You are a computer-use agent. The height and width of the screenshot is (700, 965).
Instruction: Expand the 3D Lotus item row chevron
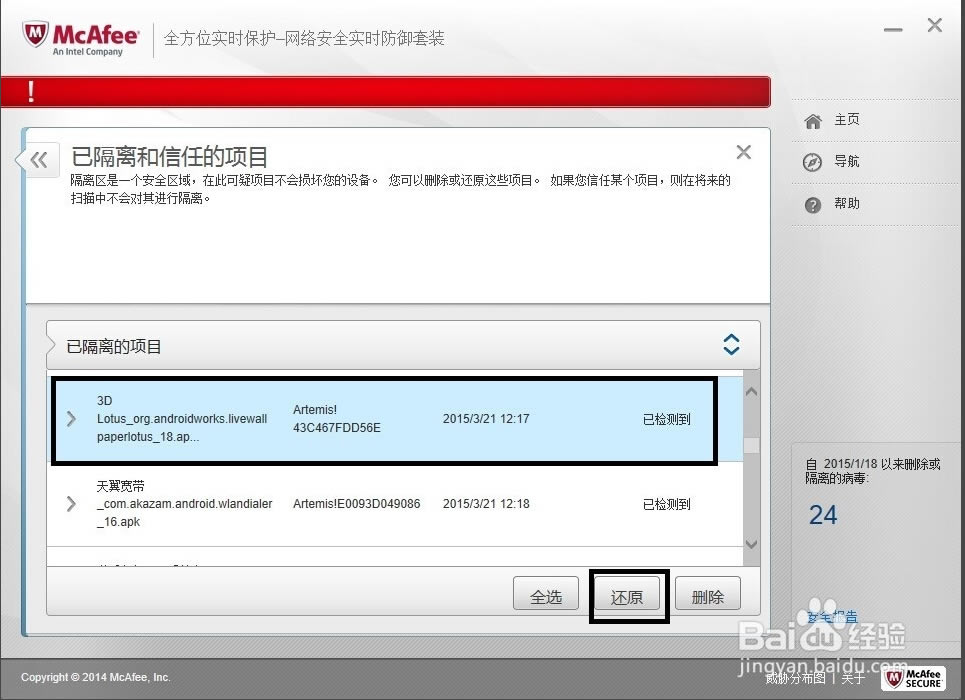coord(71,419)
